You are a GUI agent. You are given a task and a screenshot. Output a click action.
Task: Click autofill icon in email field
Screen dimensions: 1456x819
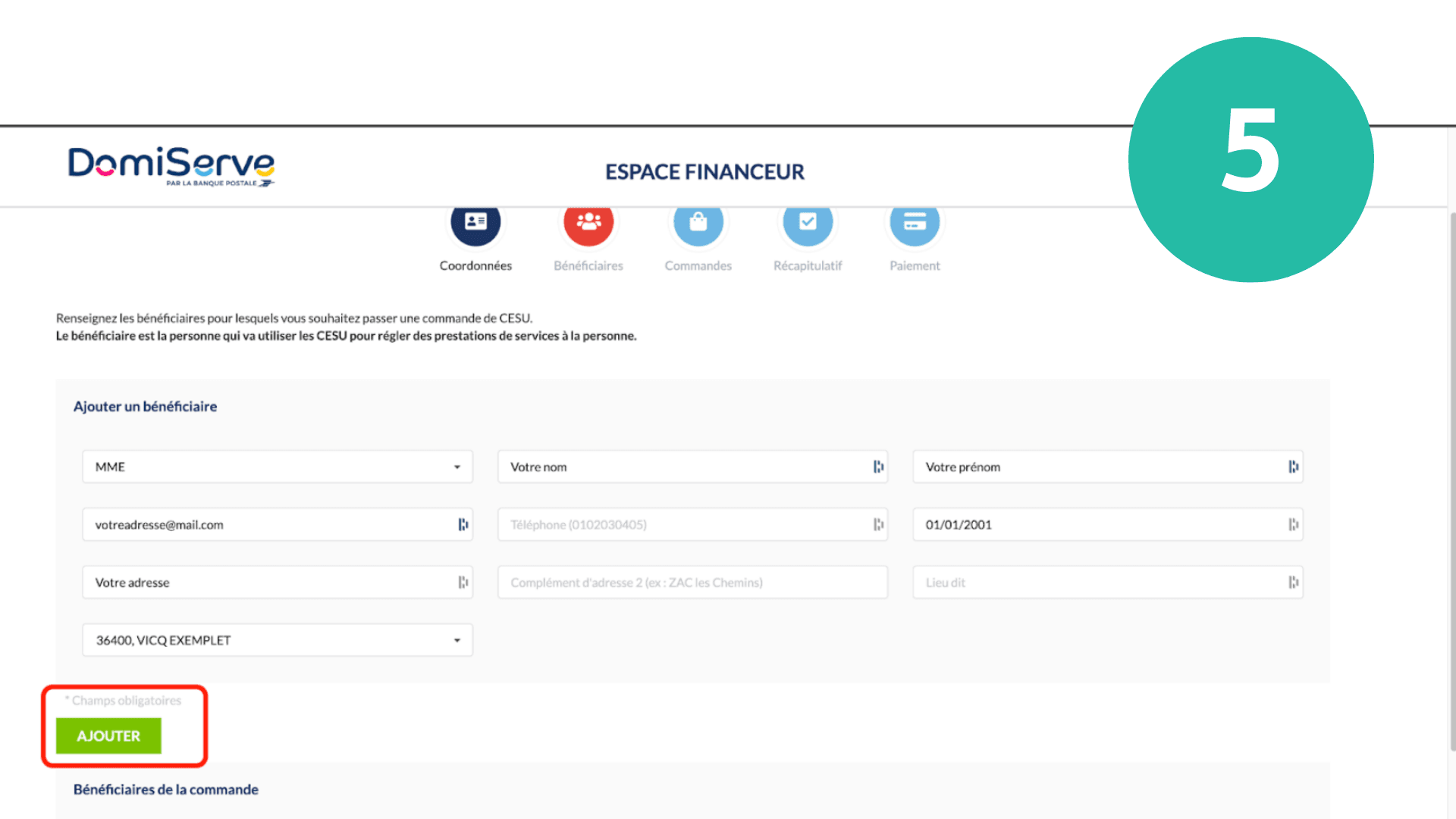[463, 525]
